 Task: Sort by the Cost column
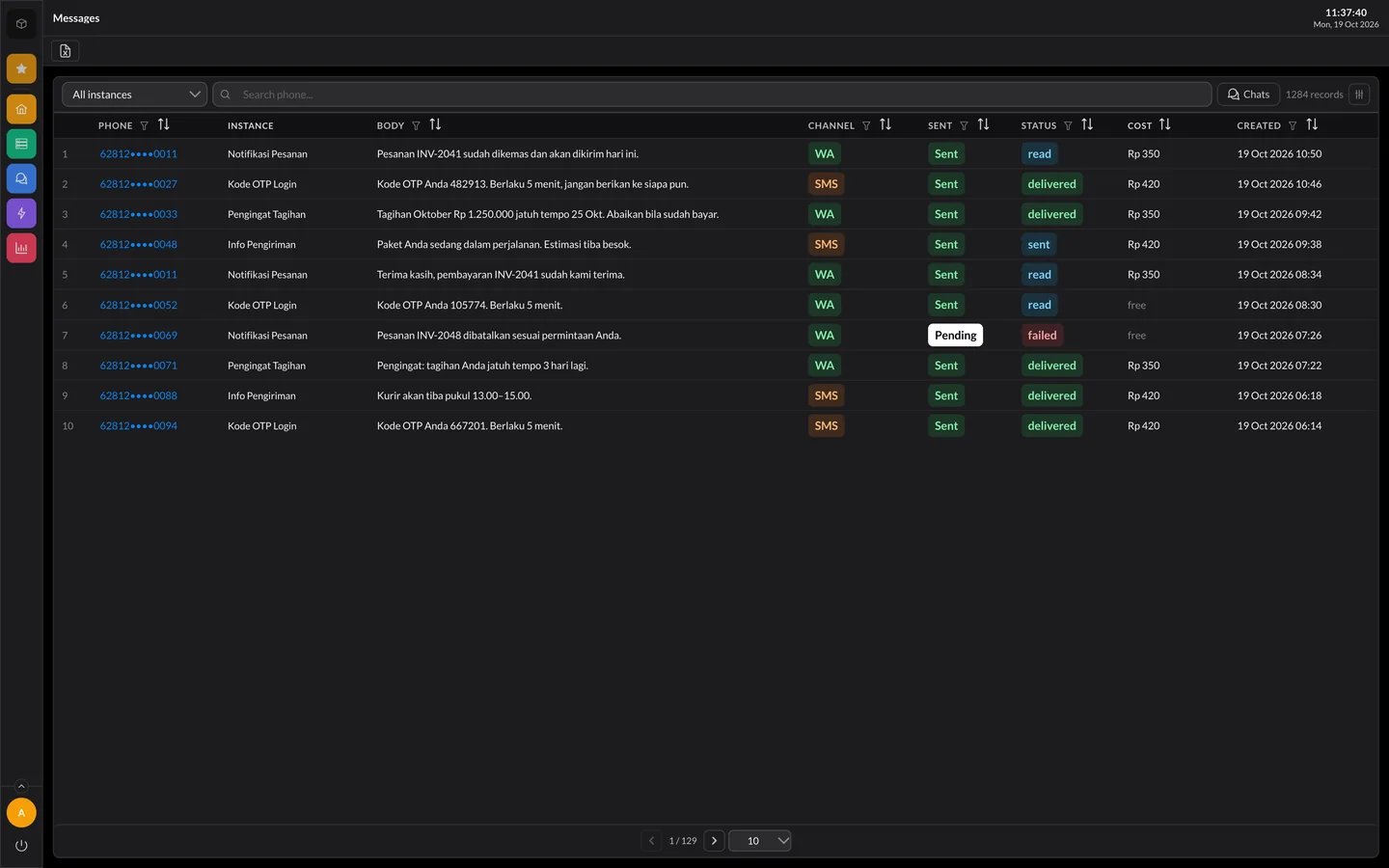[1165, 124]
